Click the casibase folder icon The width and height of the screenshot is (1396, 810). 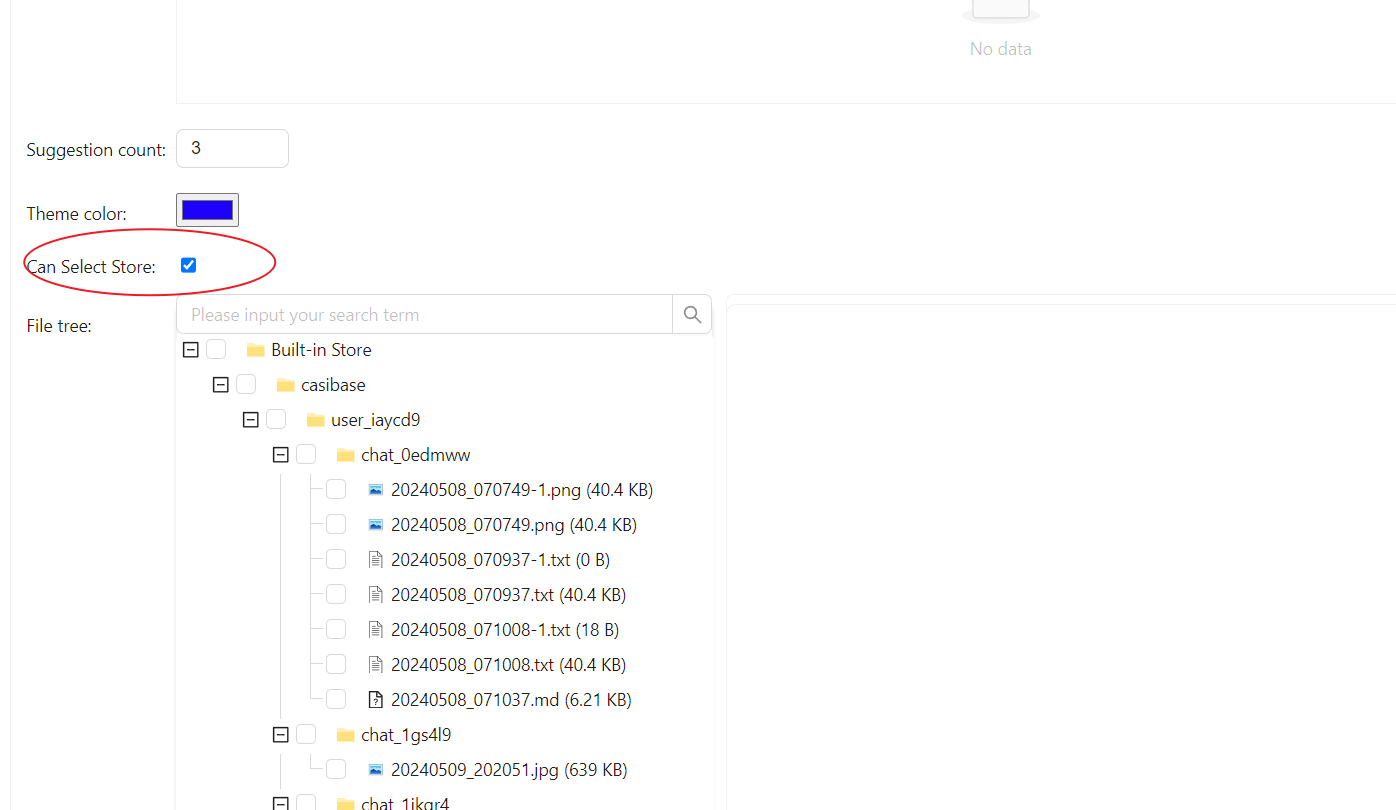pos(285,385)
